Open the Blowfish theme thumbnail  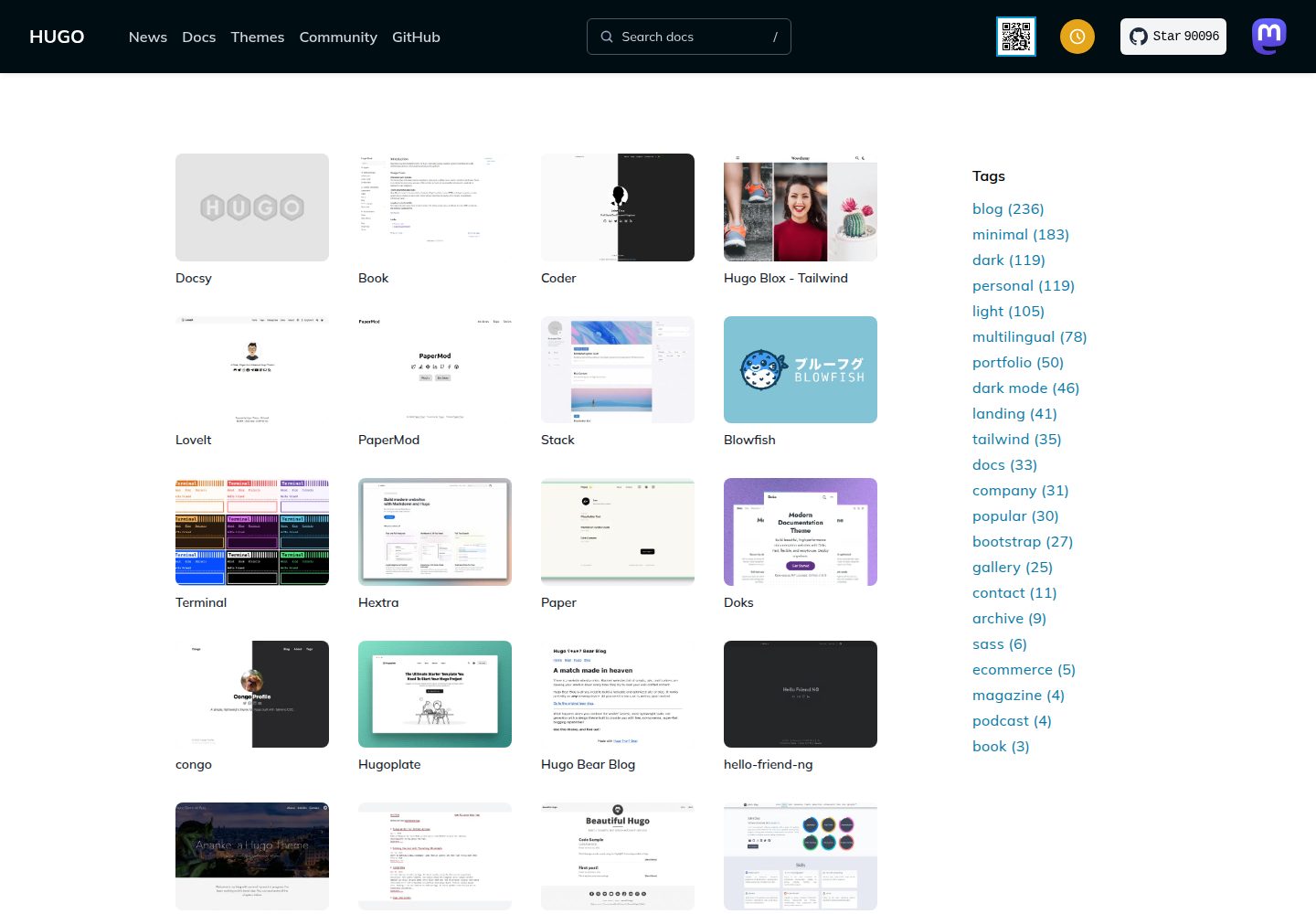tap(801, 369)
